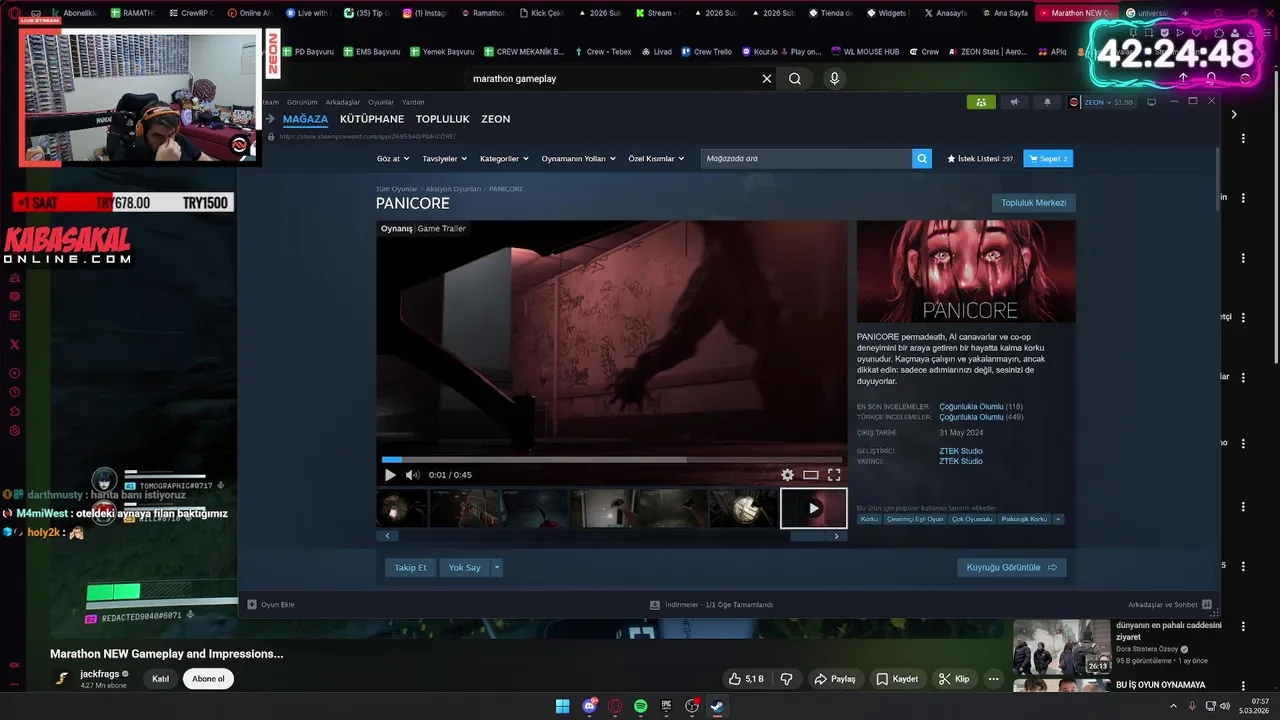
Task: Open YouTube more actions ellipsis
Action: coord(993,679)
